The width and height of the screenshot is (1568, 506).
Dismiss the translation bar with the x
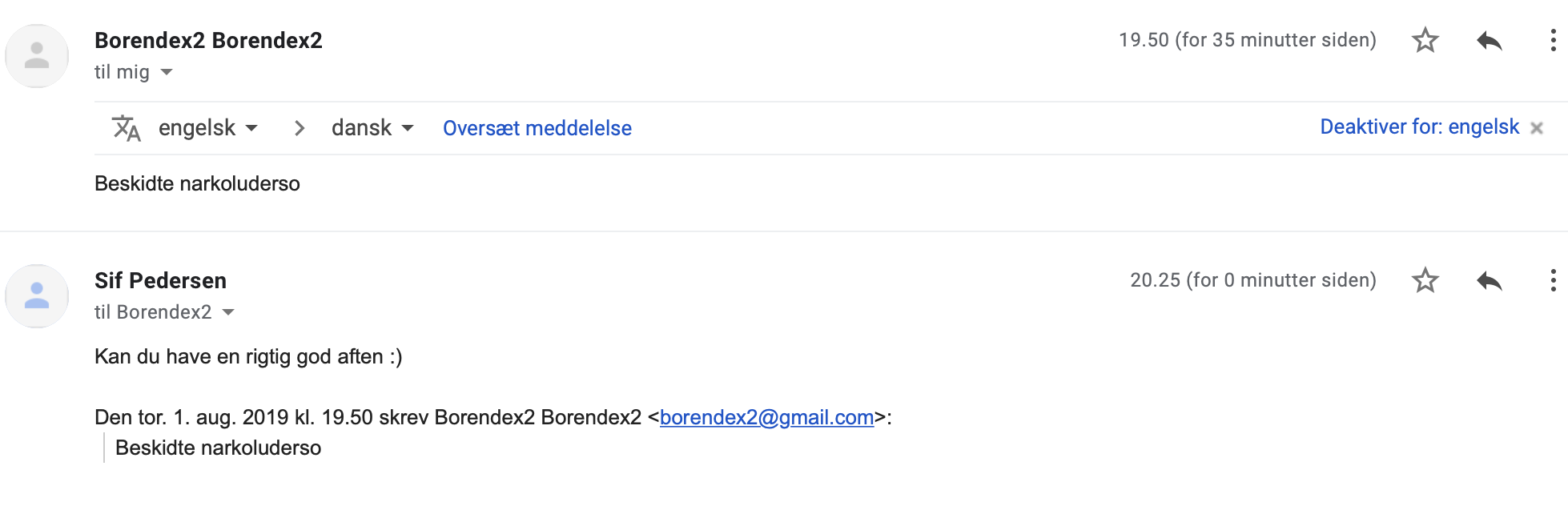tap(1536, 128)
